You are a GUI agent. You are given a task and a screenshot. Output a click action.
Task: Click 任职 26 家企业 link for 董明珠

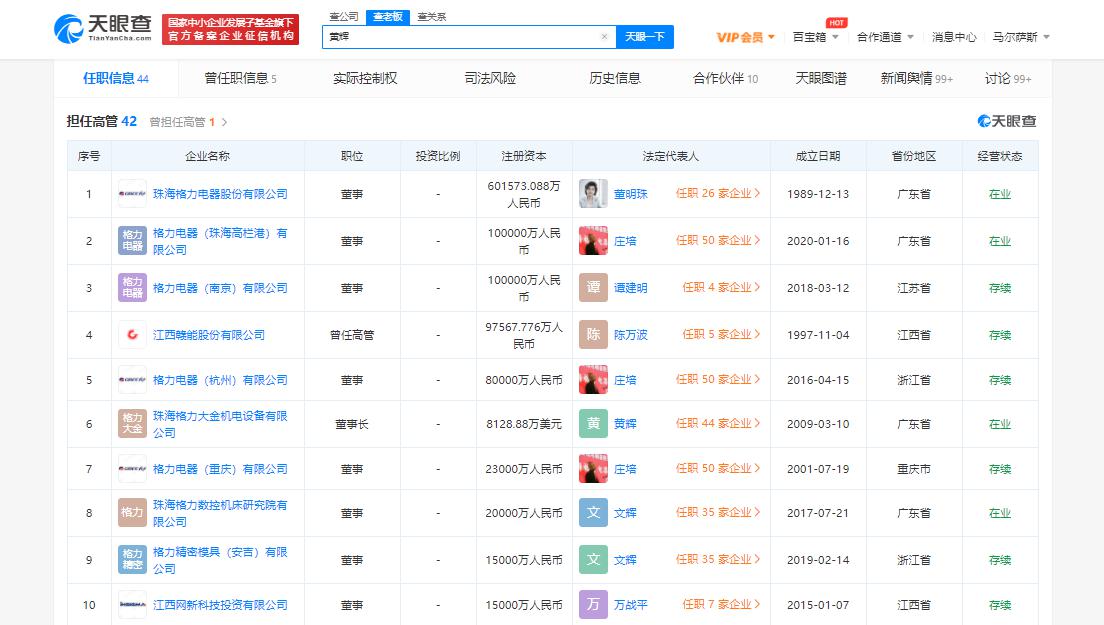click(718, 194)
